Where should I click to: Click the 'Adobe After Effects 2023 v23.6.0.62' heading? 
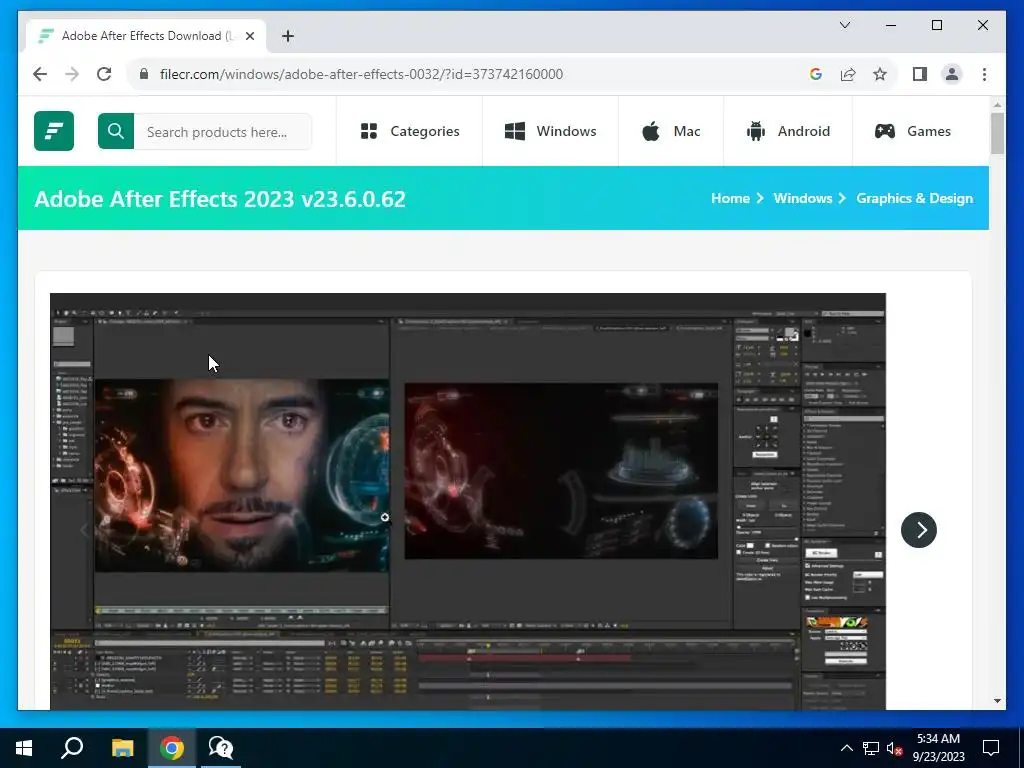tap(220, 199)
